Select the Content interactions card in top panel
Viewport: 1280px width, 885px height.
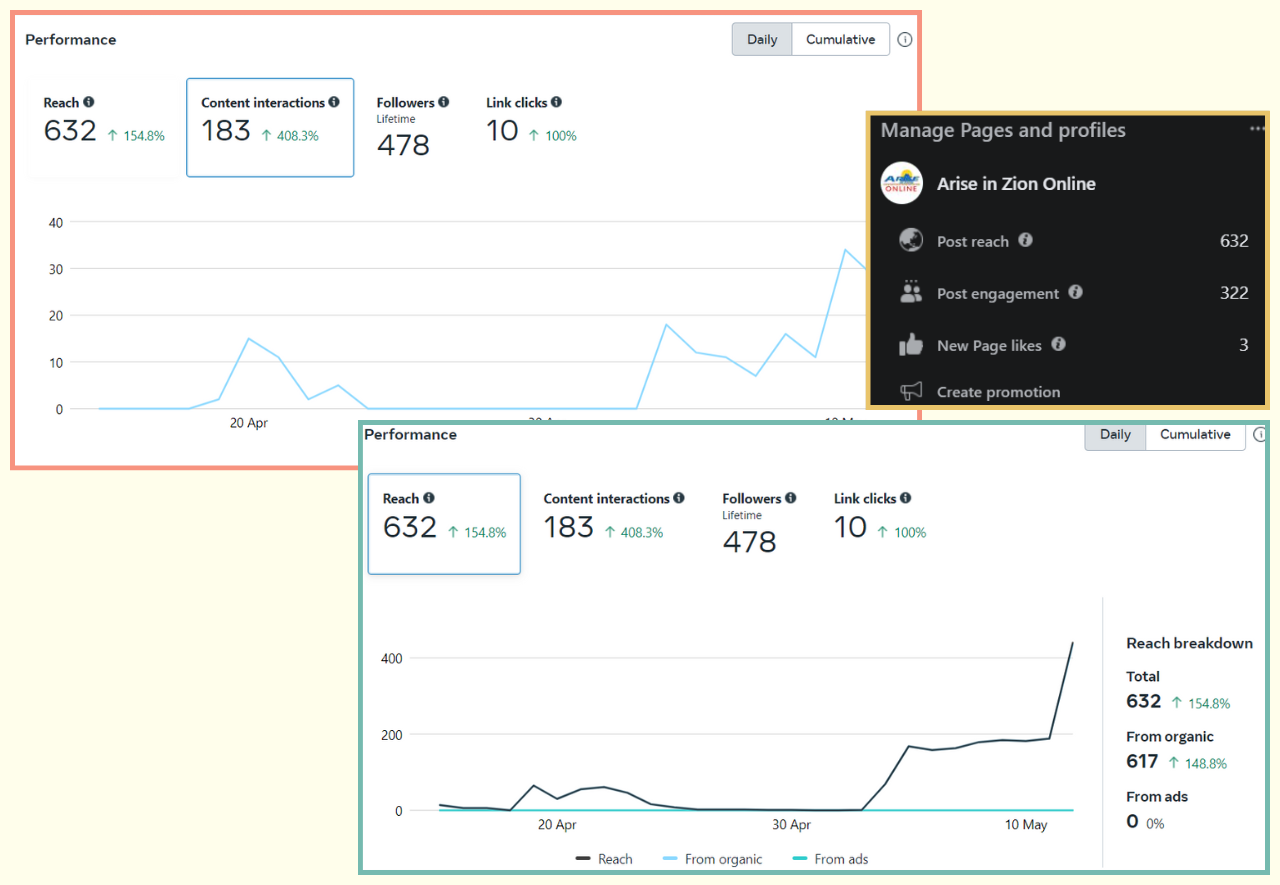coord(270,127)
